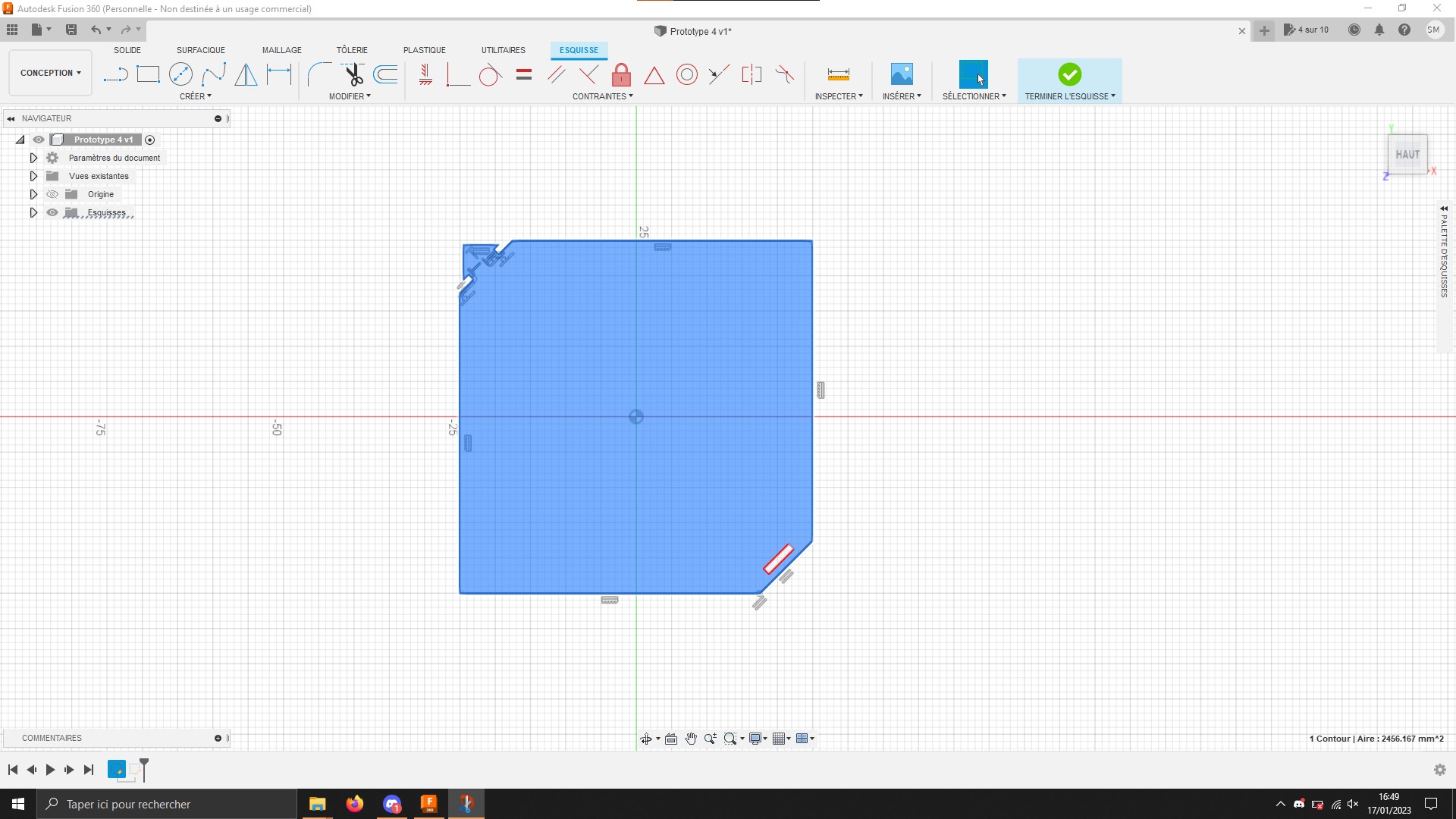Switch to the PLASTIQUE tab

(x=425, y=50)
